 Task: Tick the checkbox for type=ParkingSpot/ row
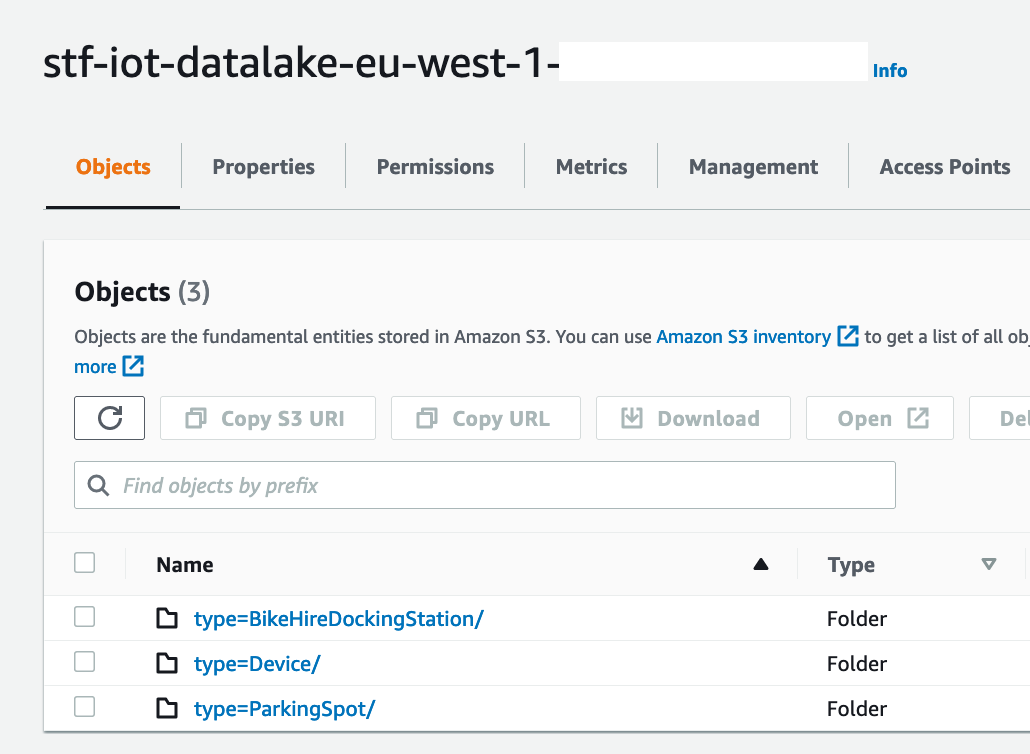[85, 707]
